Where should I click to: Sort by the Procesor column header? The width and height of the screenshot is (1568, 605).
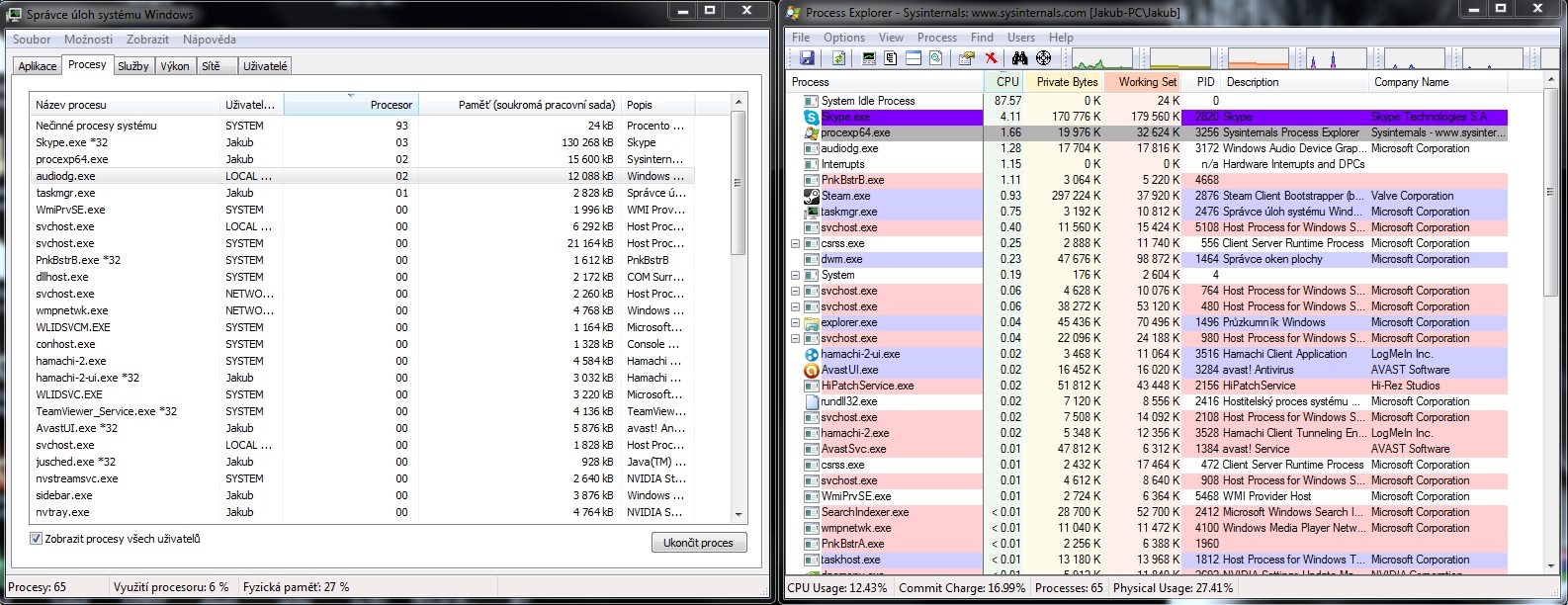(350, 104)
